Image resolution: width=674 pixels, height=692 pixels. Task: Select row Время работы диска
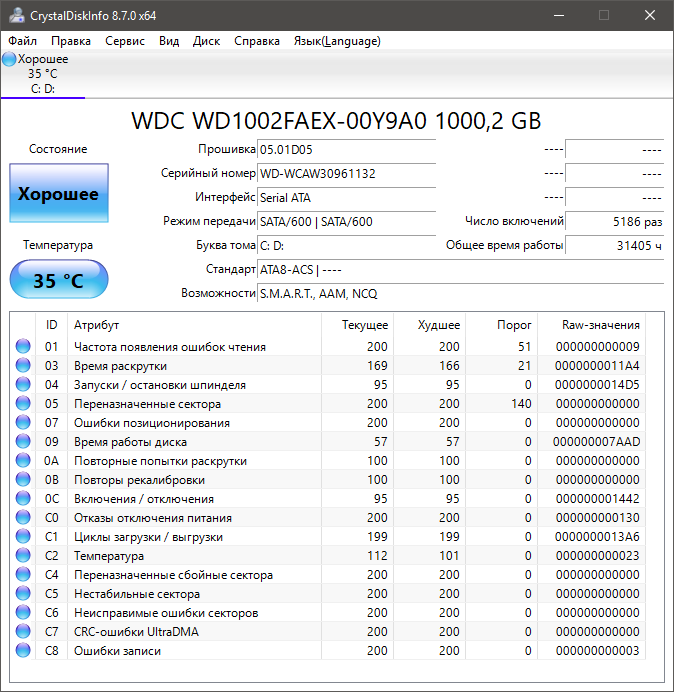[328, 441]
